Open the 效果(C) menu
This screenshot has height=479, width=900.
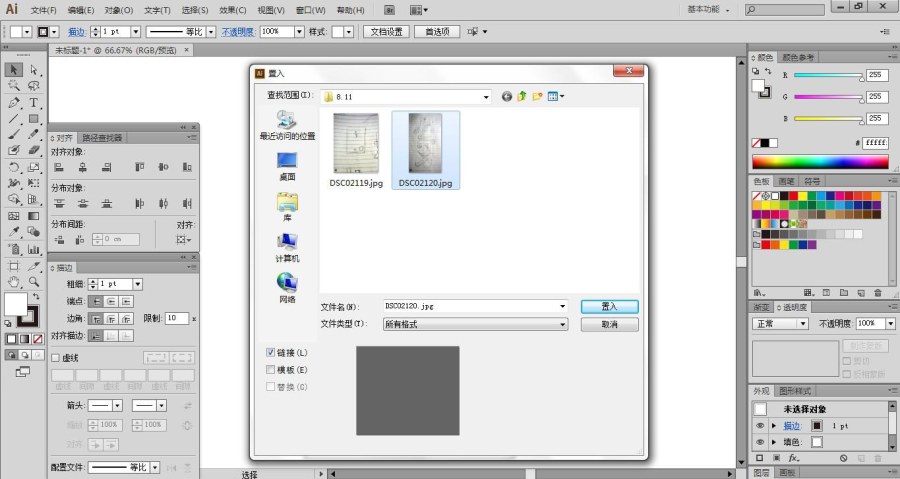(x=232, y=10)
